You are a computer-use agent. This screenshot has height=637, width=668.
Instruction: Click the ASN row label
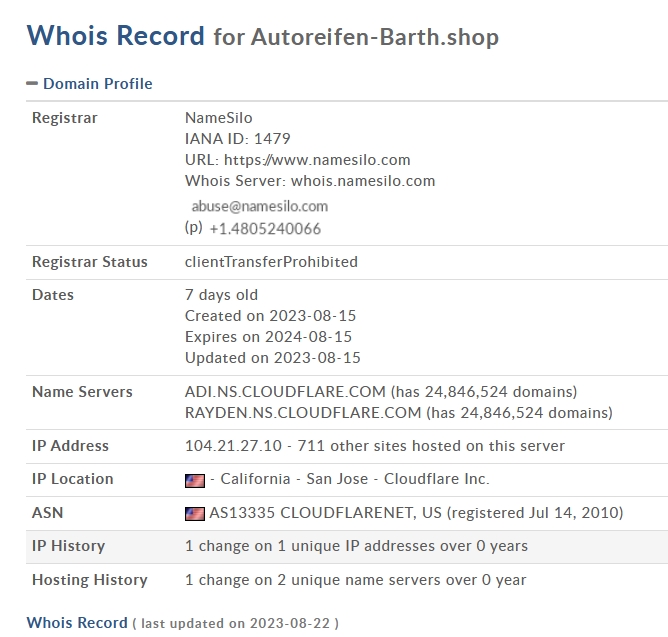click(x=47, y=513)
